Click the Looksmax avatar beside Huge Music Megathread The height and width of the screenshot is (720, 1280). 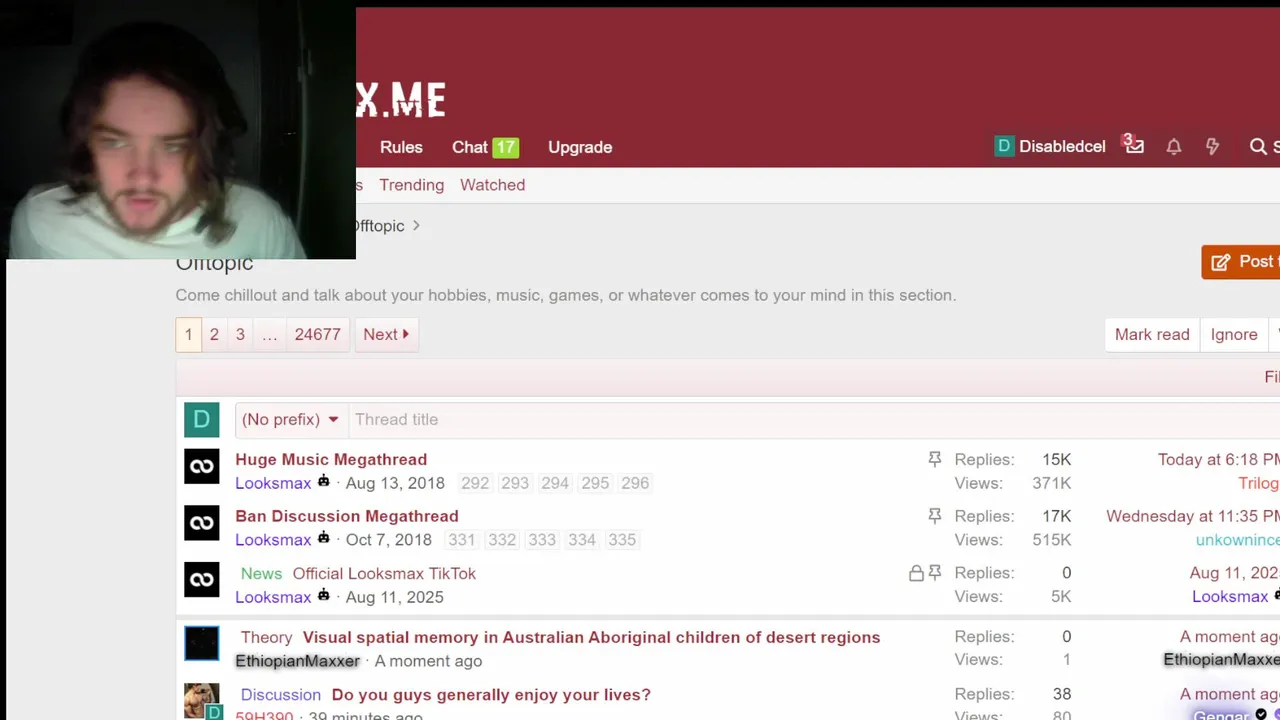point(201,466)
